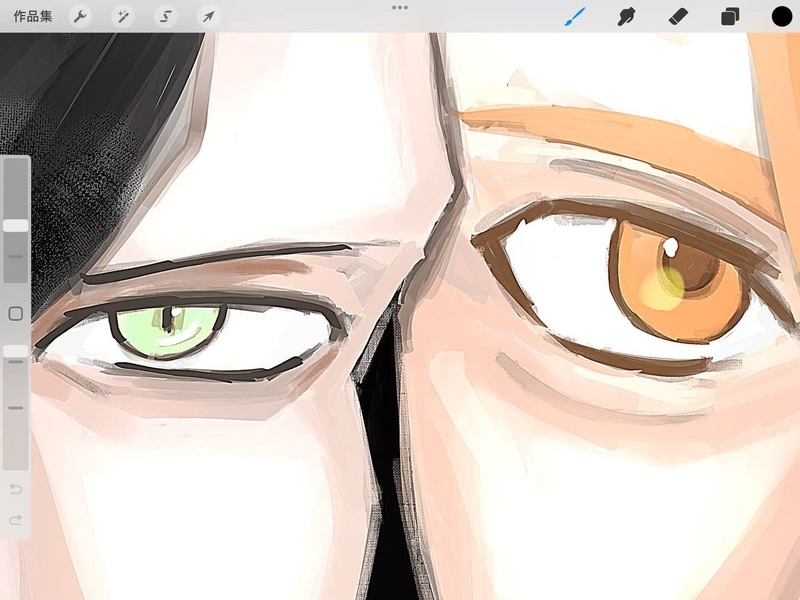Redo the stroke with the arrow
Viewport: 800px width, 600px height.
point(16,520)
